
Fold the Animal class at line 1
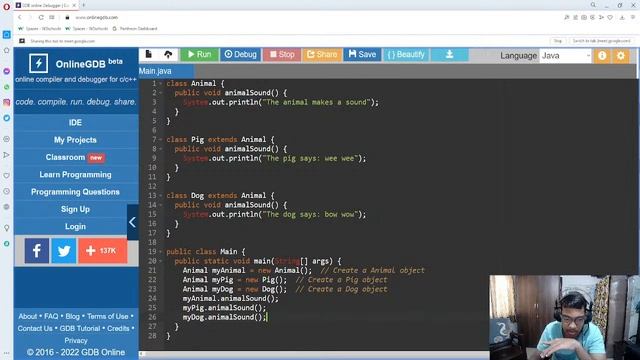coord(160,84)
